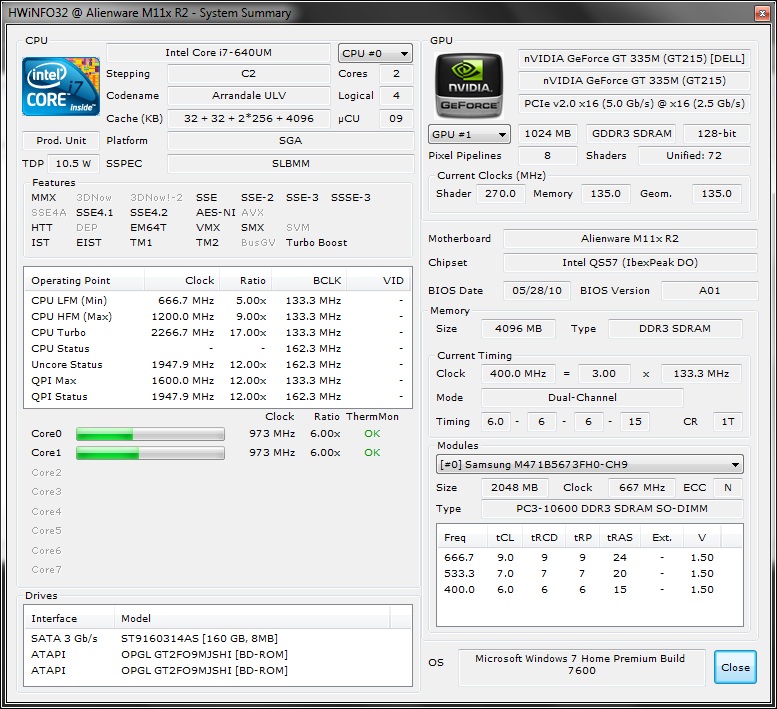
Task: Click the BIOS Version A01 field
Action: [709, 290]
